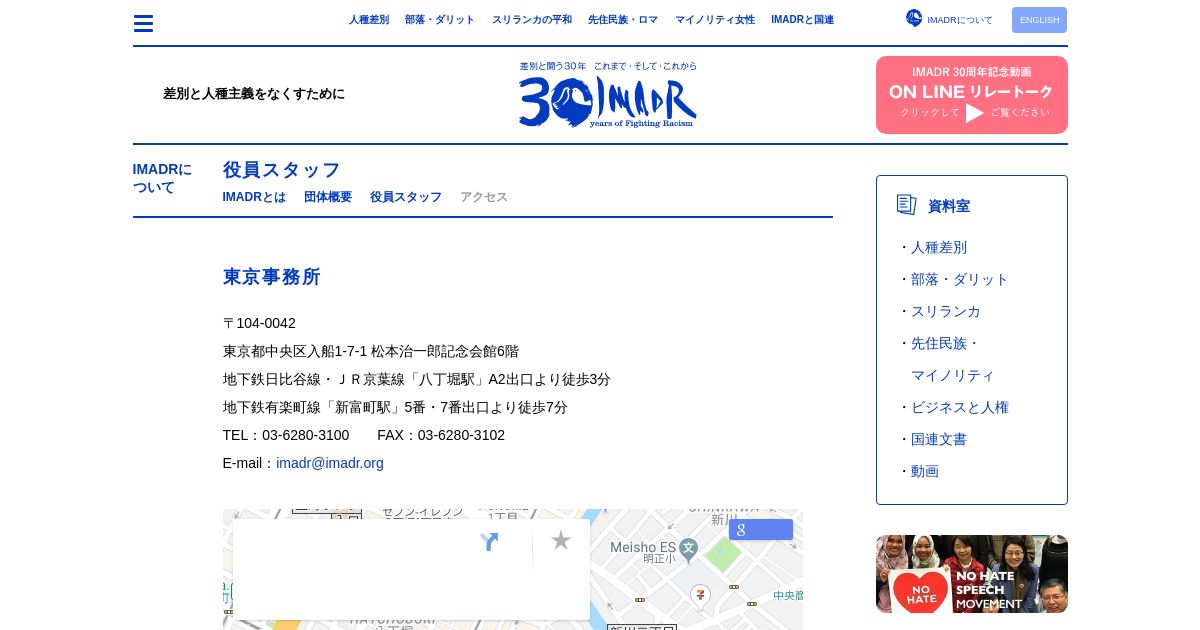Click the 30 years IMADR logo

click(608, 95)
